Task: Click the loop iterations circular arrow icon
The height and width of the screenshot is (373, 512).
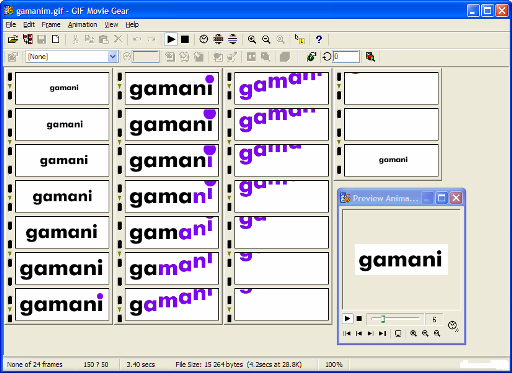Action: click(326, 57)
